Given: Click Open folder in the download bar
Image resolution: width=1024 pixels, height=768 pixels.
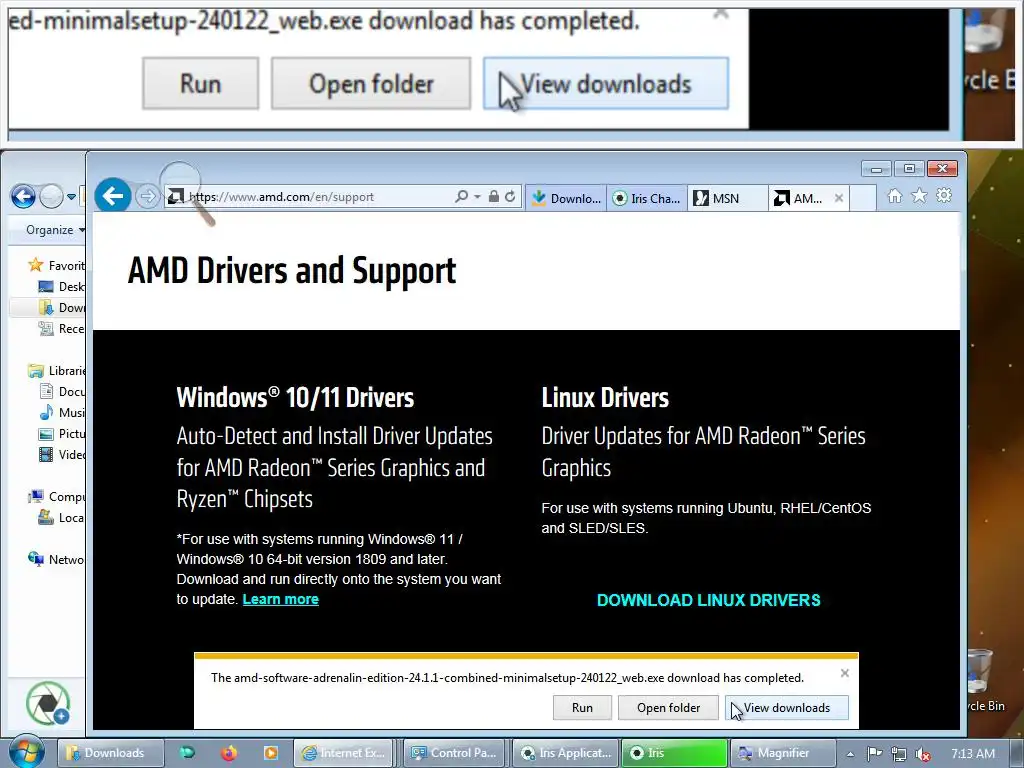Looking at the screenshot, I should (x=668, y=708).
